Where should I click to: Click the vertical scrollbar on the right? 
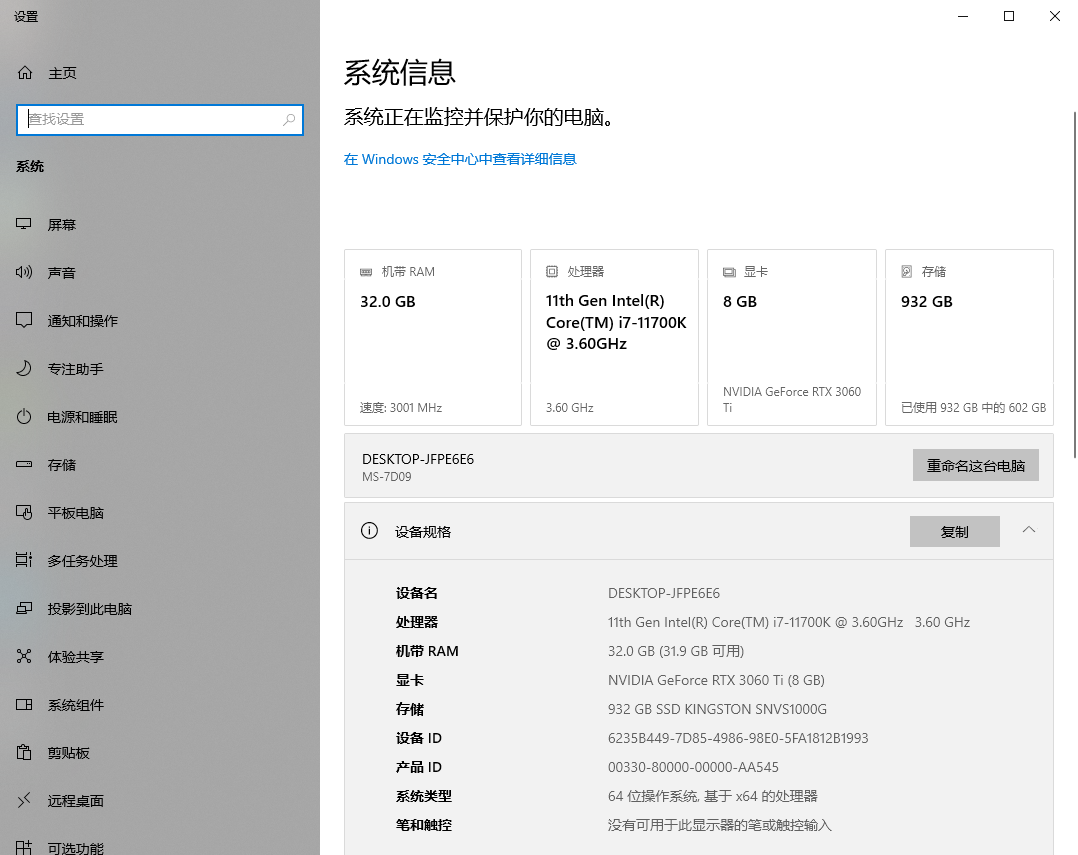[1073, 280]
